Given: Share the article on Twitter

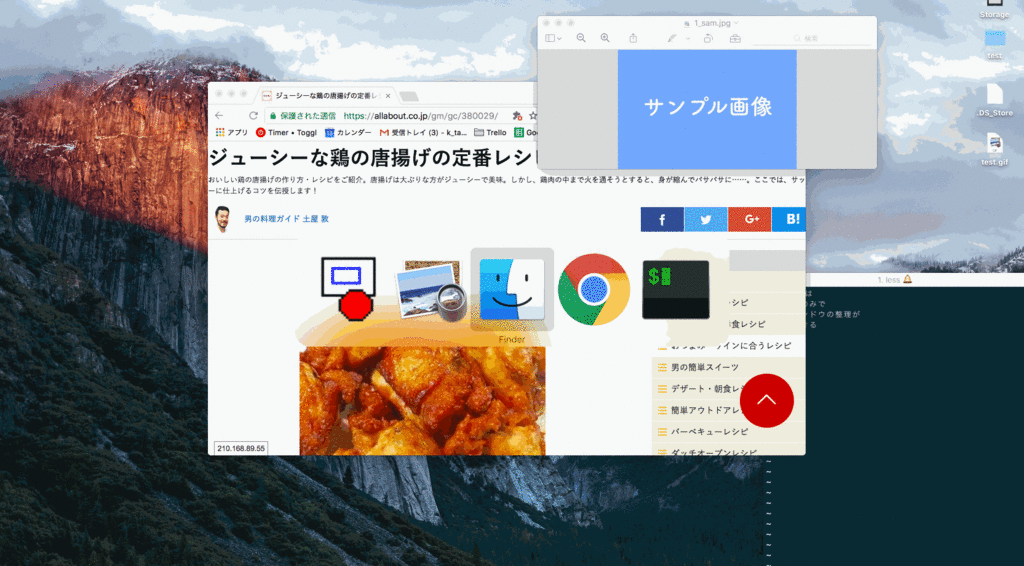Looking at the screenshot, I should click(x=706, y=219).
